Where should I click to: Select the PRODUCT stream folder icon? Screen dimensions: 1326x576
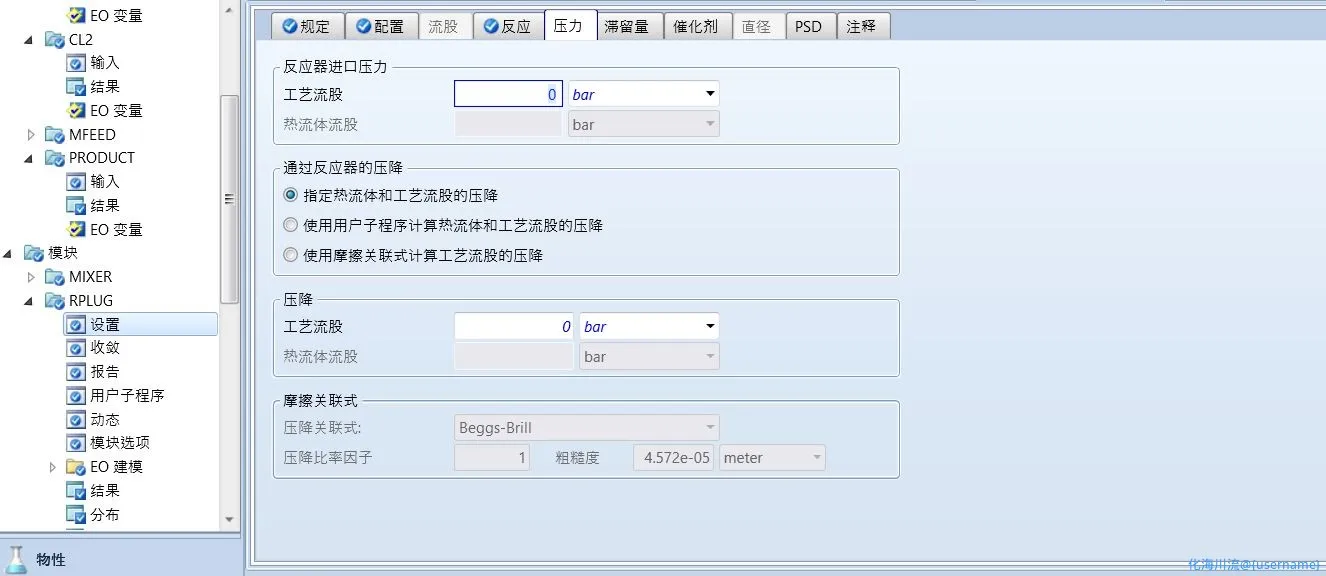click(54, 158)
